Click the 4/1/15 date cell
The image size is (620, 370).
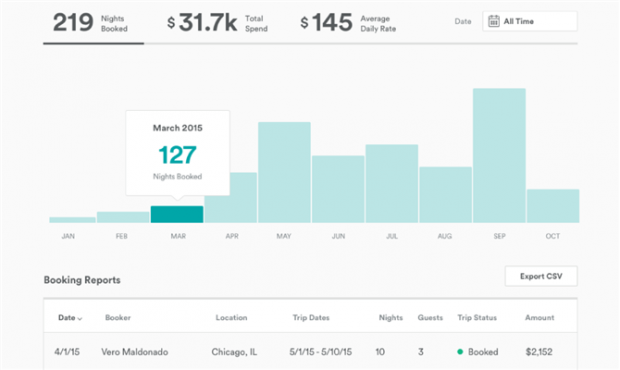67,352
